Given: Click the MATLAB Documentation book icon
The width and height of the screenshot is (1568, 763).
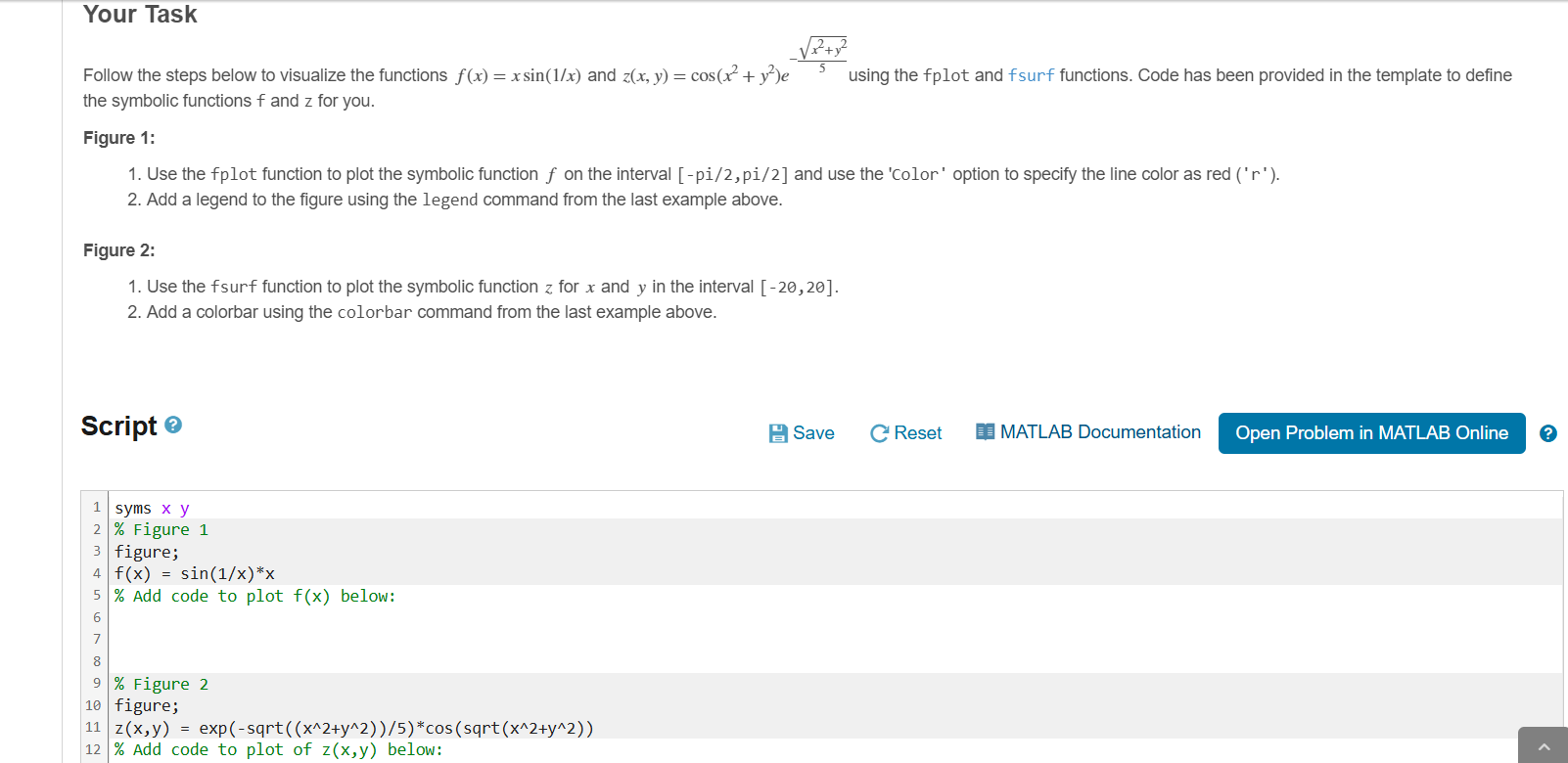Looking at the screenshot, I should (x=985, y=431).
